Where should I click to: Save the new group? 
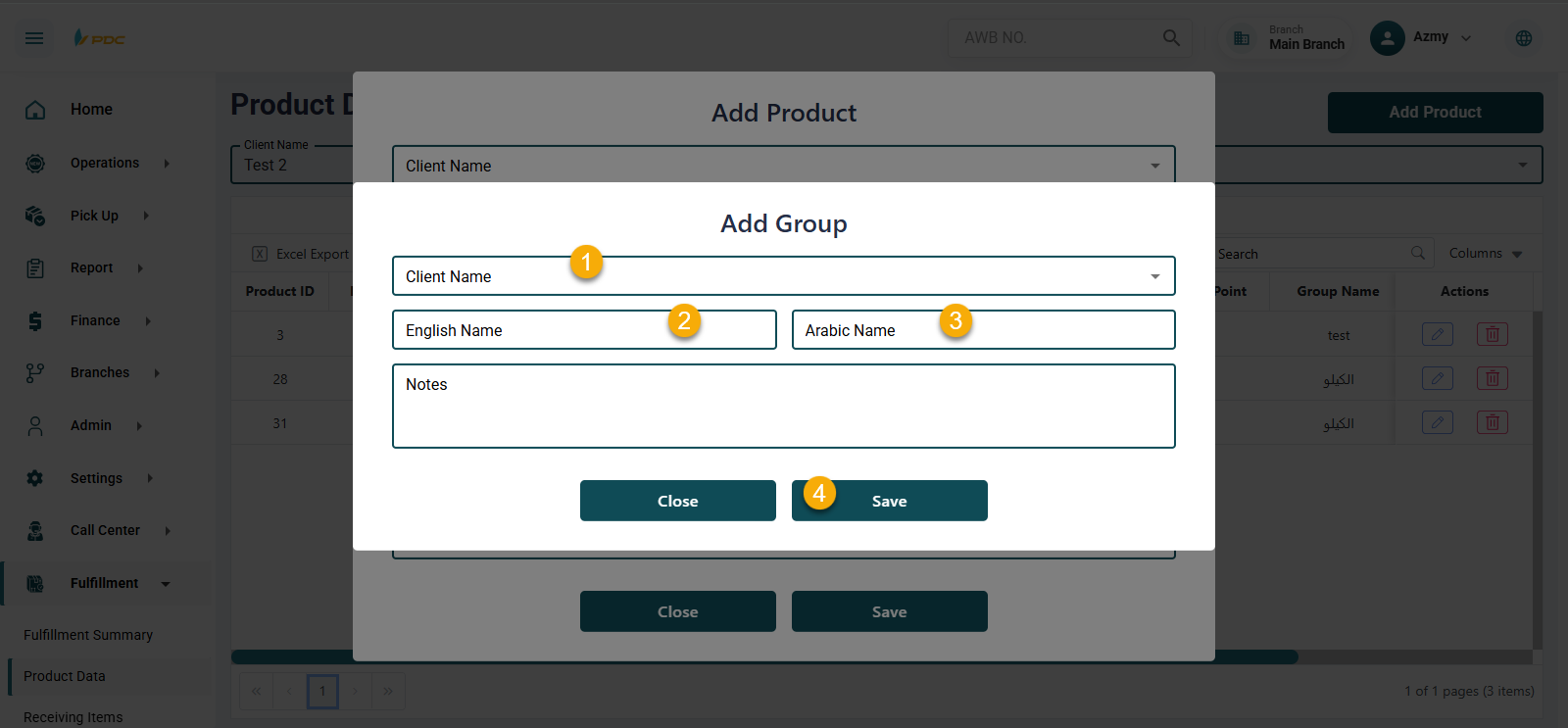889,501
